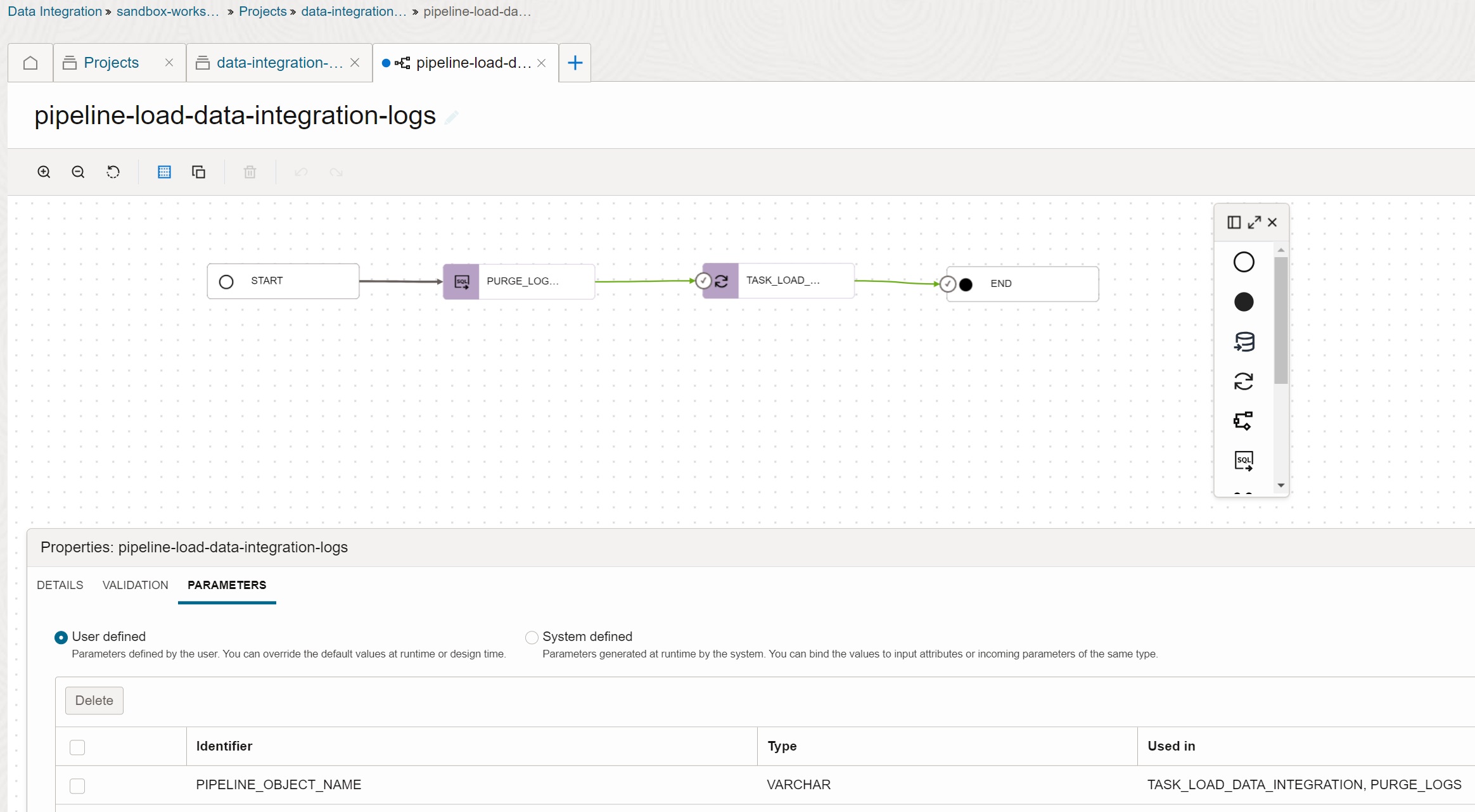Viewport: 1475px width, 812px height.
Task: Click the duplicate/copy operator icon
Action: (x=198, y=172)
